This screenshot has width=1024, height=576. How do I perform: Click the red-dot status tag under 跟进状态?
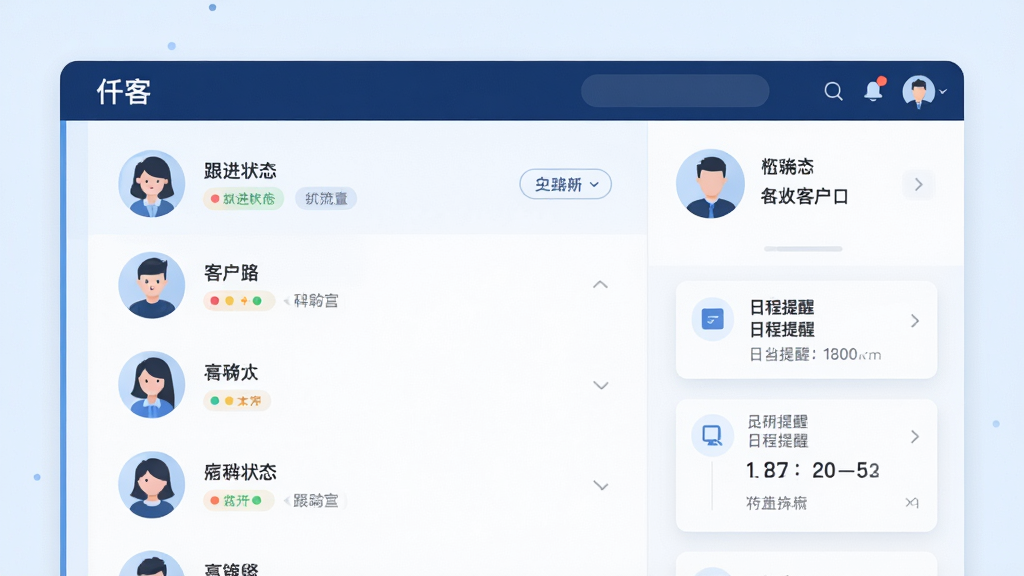point(243,199)
